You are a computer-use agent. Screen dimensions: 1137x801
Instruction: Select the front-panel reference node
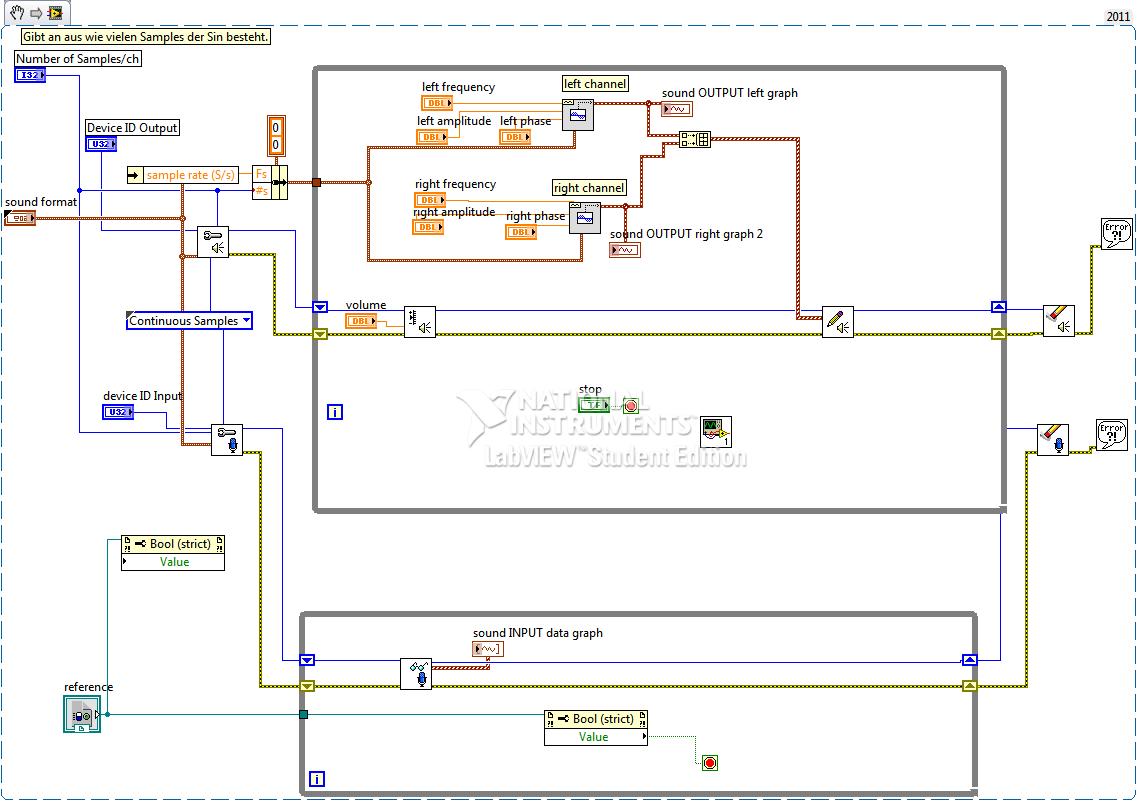82,714
